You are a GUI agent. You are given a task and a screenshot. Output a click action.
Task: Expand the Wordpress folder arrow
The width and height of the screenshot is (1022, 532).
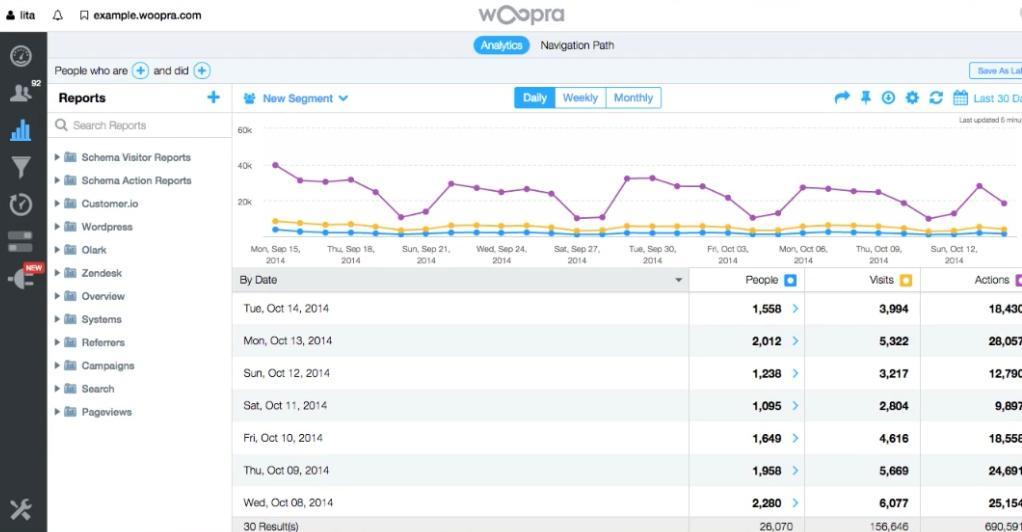57,226
